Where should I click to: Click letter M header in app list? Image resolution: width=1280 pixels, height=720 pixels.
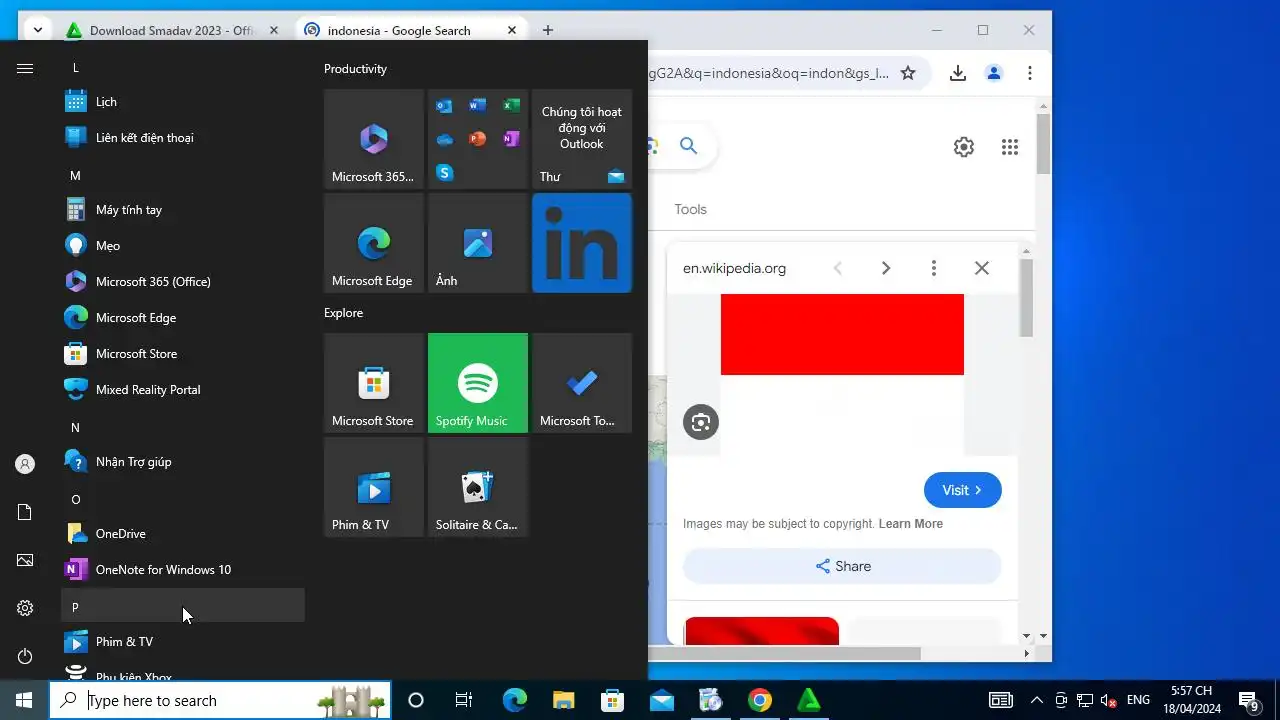pyautogui.click(x=183, y=175)
